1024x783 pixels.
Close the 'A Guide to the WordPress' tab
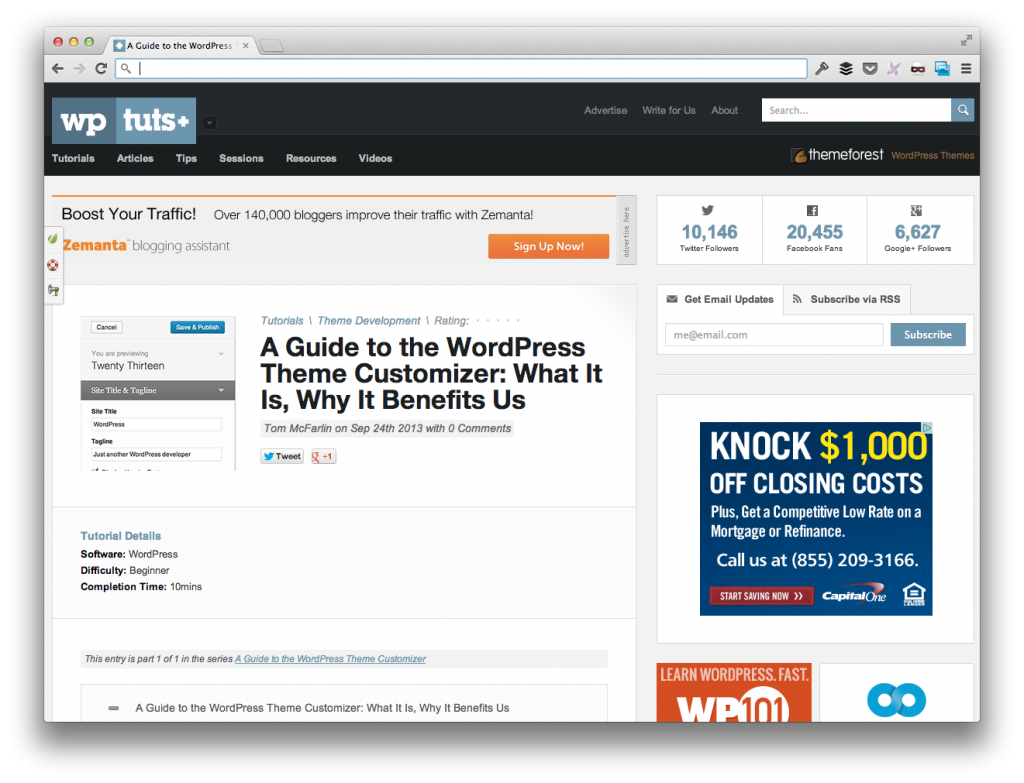click(246, 46)
